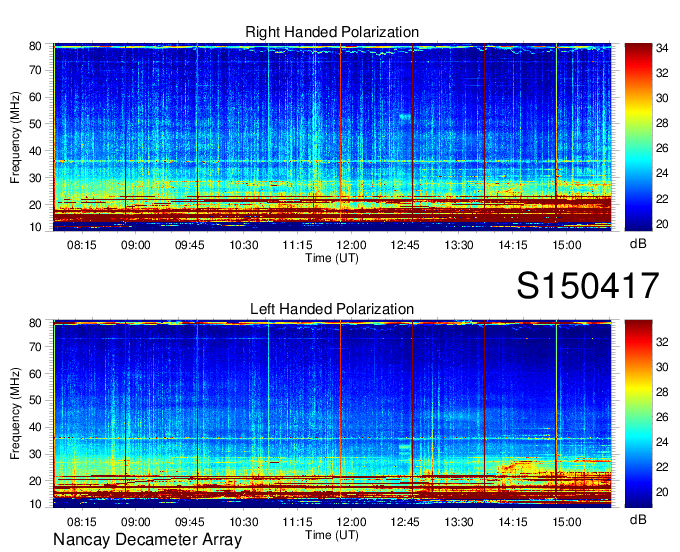Click the dB unit under the upper color bar
This screenshot has width=680, height=552.
point(638,244)
